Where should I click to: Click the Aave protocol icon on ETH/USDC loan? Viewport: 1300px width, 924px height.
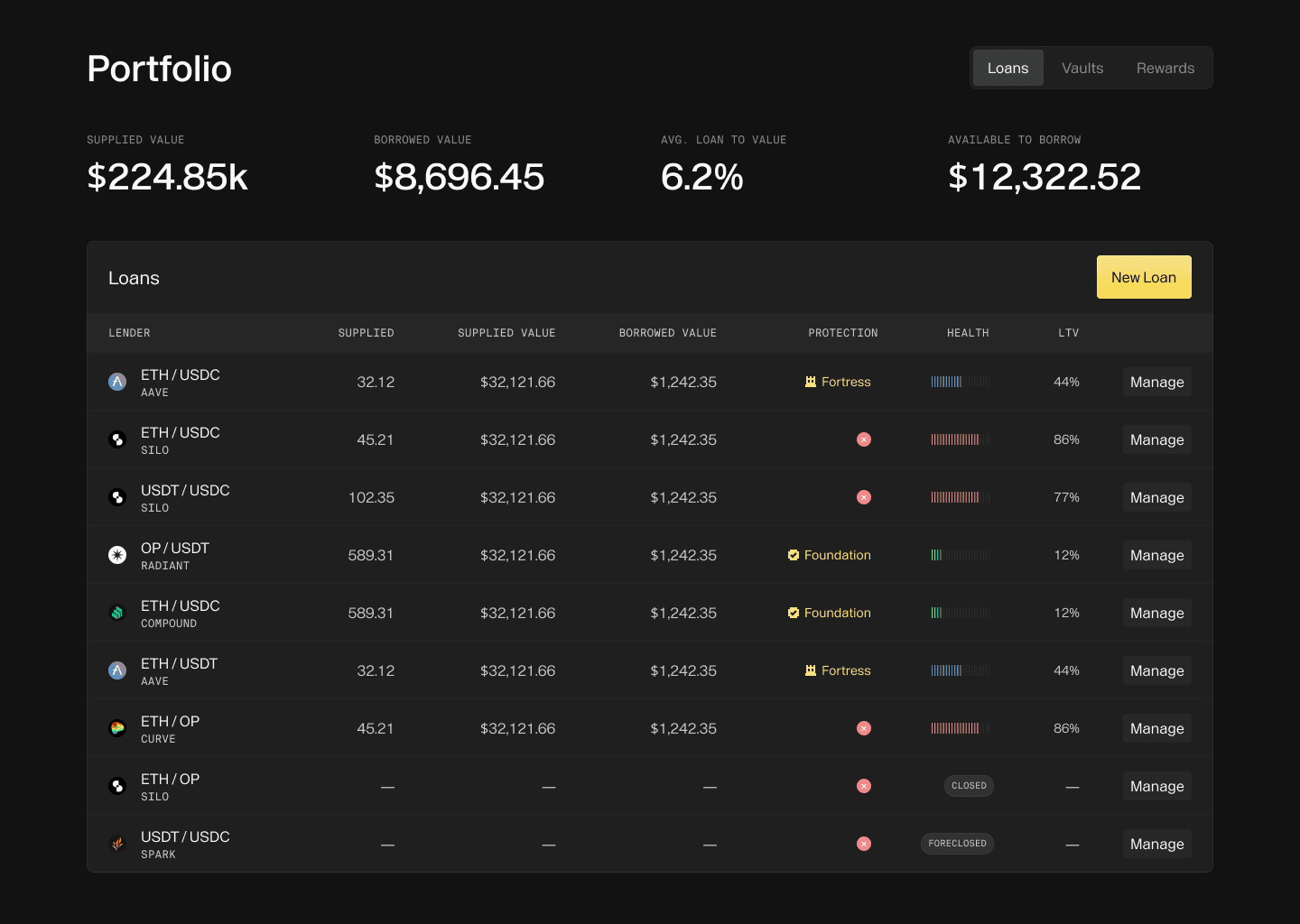[116, 382]
